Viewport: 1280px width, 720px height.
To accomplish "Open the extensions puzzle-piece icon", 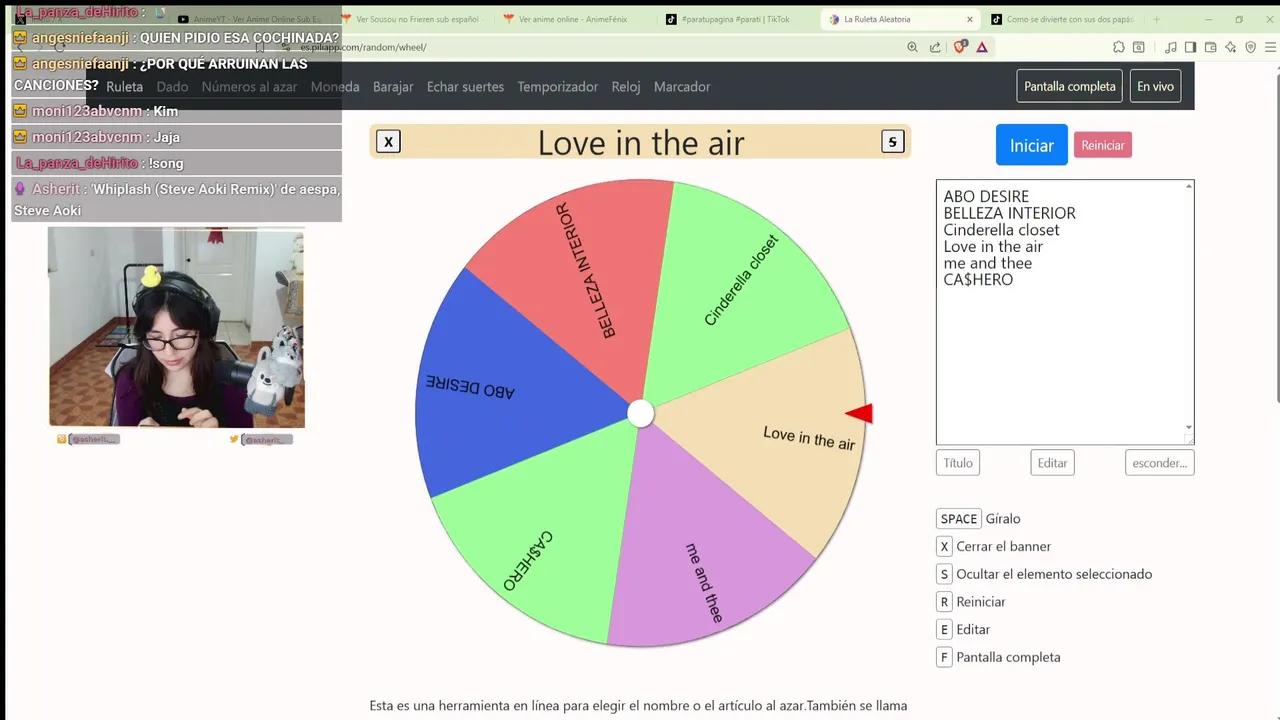I will tap(1119, 47).
